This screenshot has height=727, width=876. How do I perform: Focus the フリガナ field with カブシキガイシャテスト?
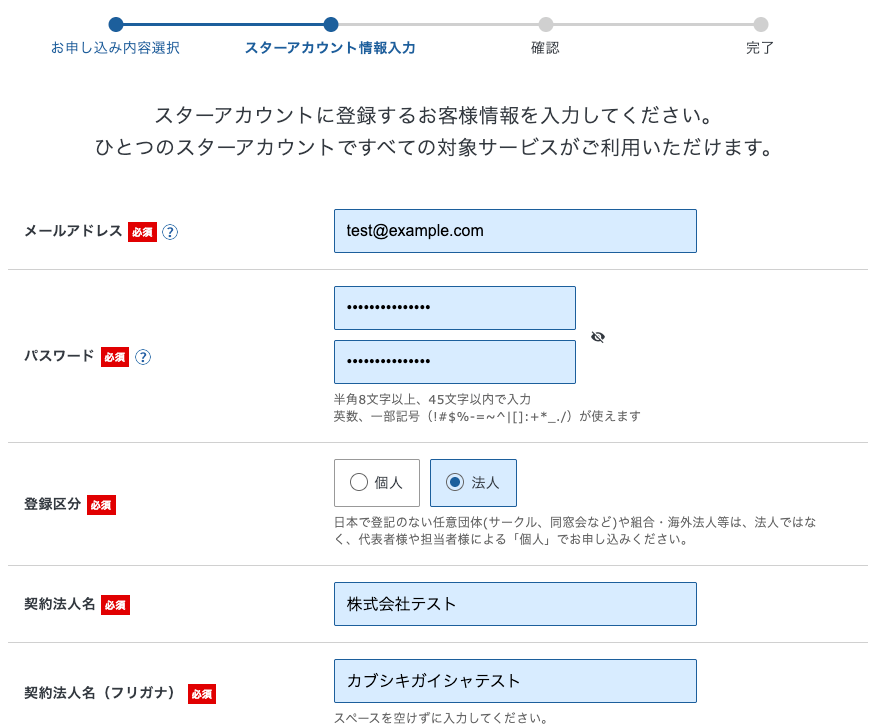(515, 681)
